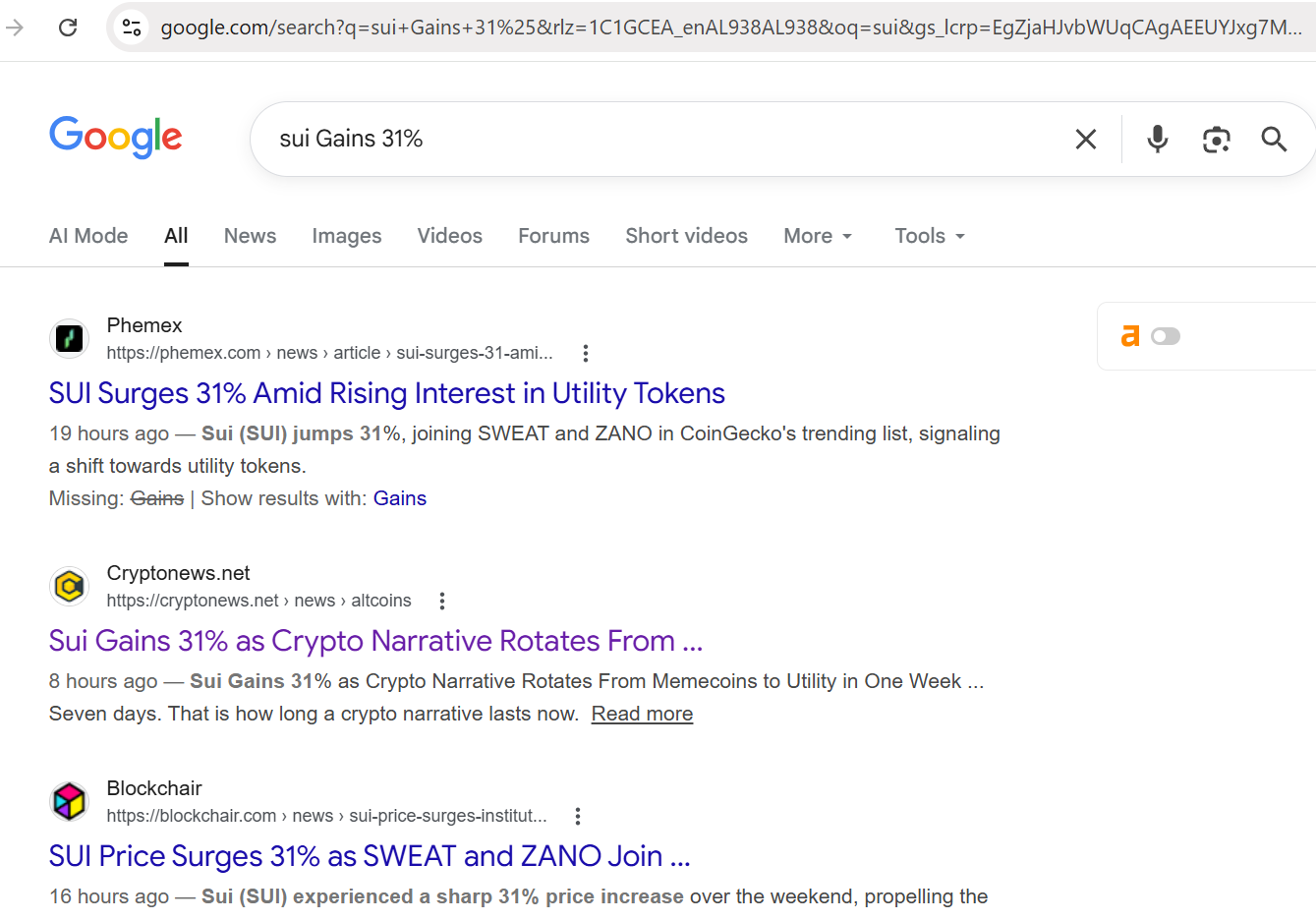This screenshot has height=921, width=1316.
Task: Click the '16 hours ago' snippet text
Action: pyautogui.click(x=109, y=896)
